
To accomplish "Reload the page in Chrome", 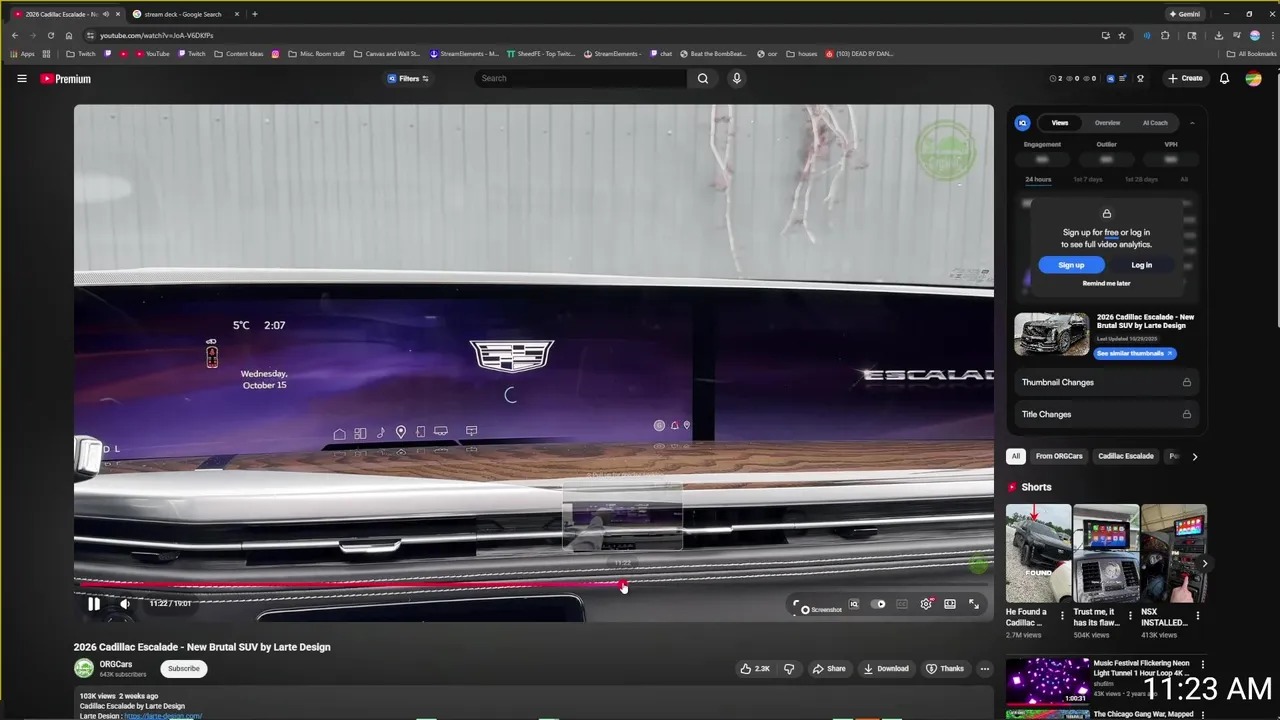I will [x=50, y=35].
